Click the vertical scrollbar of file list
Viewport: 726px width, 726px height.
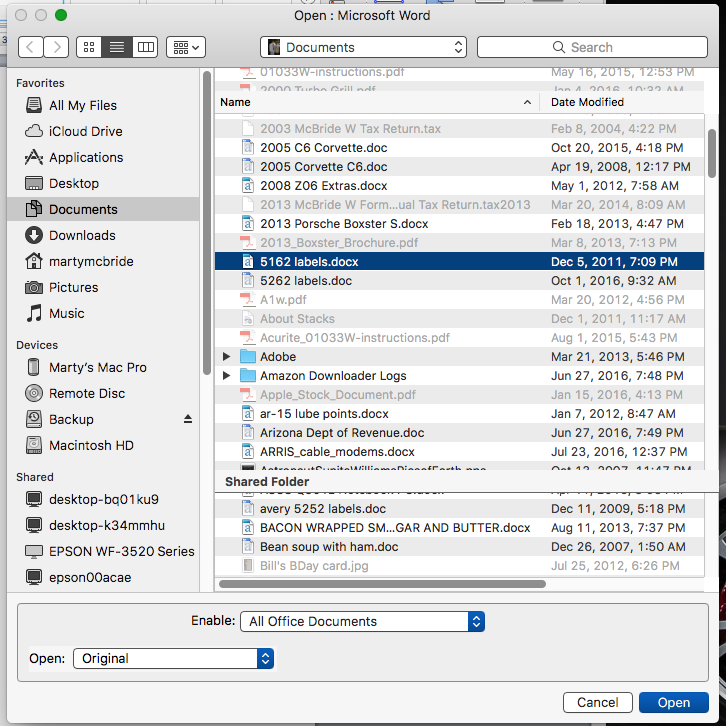[712, 153]
